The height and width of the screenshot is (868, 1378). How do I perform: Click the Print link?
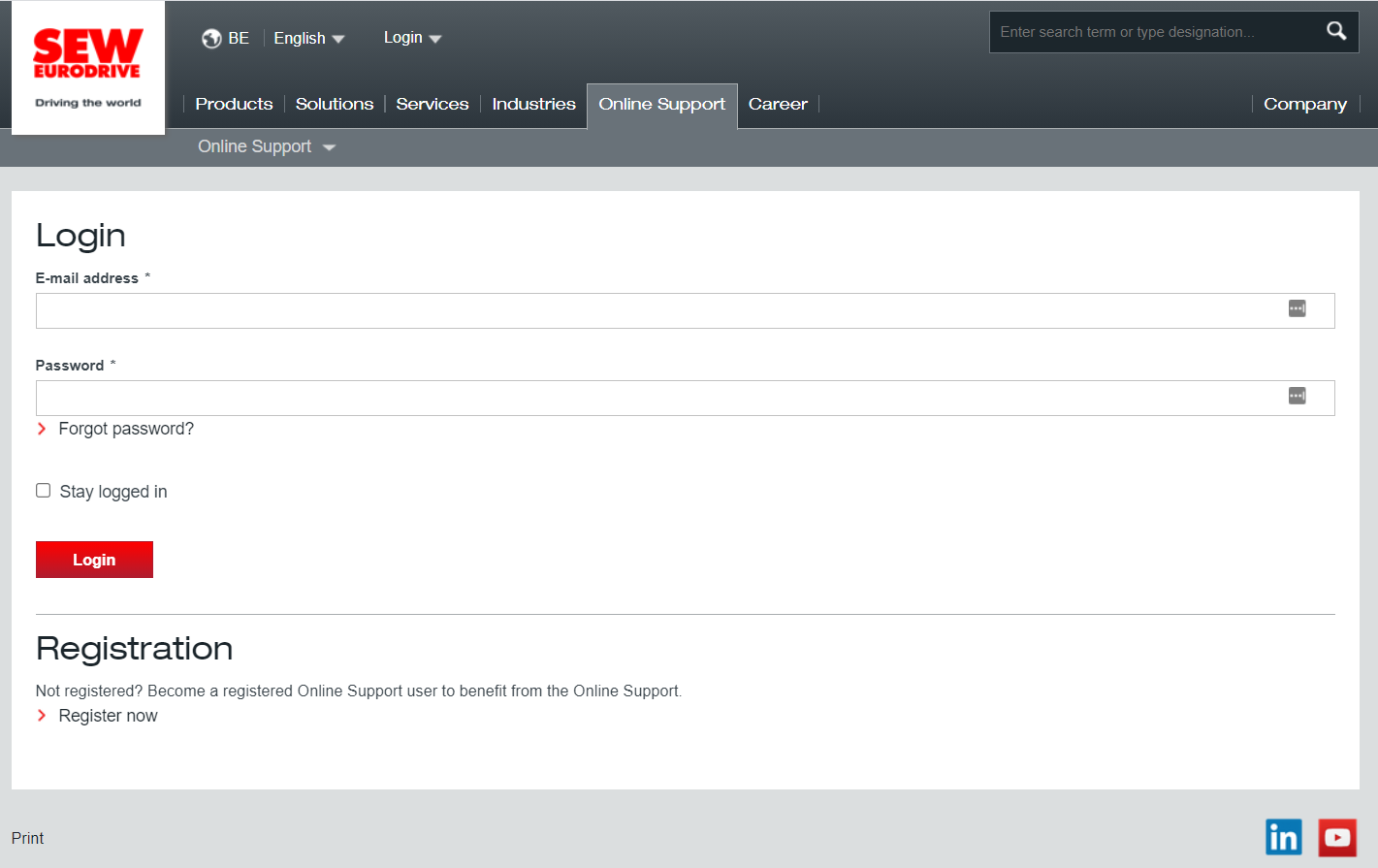click(27, 838)
